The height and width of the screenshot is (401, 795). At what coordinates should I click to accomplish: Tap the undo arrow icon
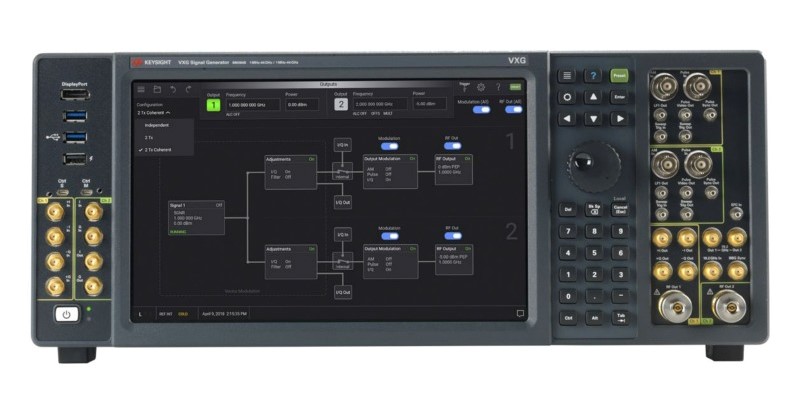173,90
